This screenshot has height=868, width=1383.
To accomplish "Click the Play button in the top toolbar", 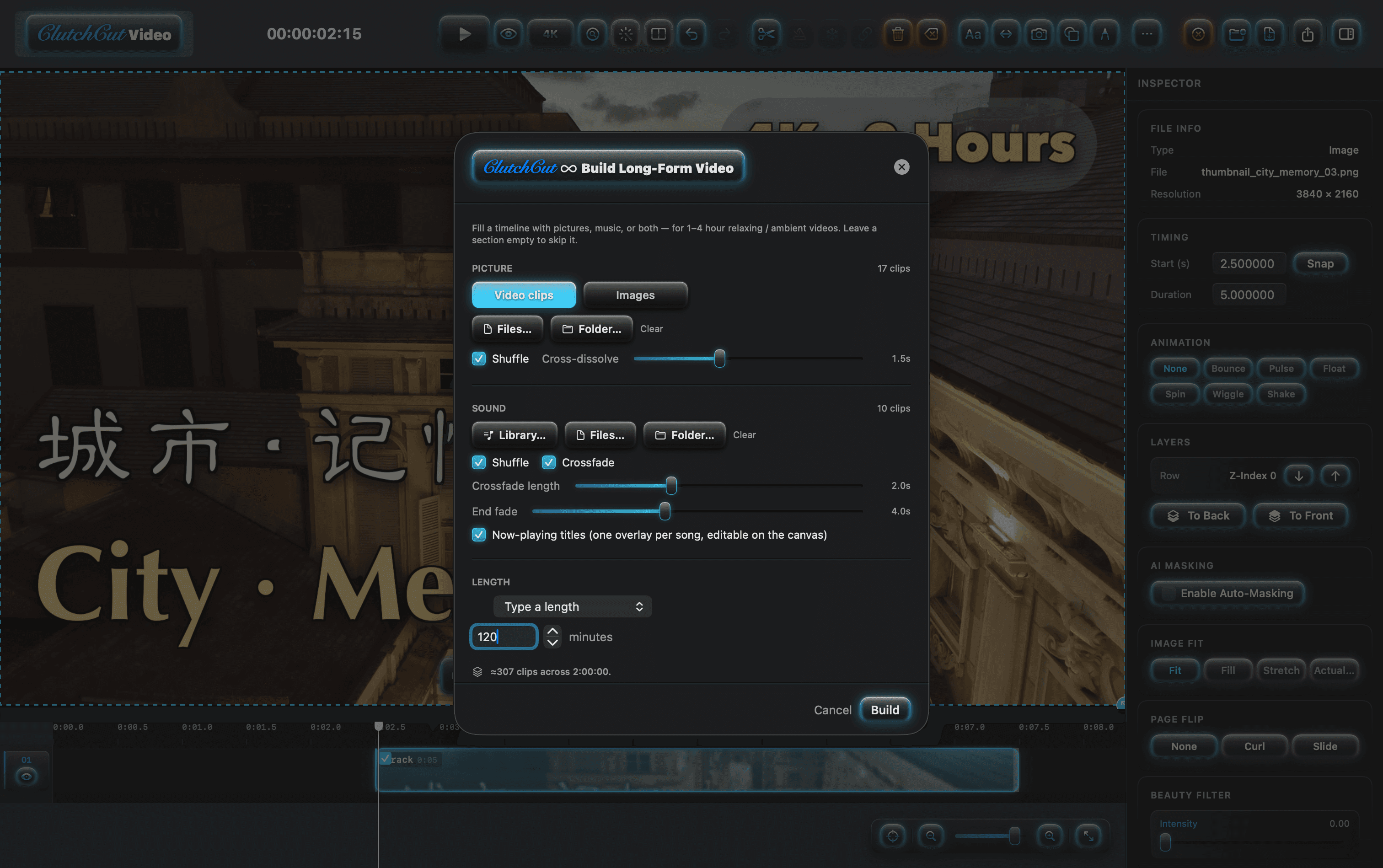I will tap(465, 34).
